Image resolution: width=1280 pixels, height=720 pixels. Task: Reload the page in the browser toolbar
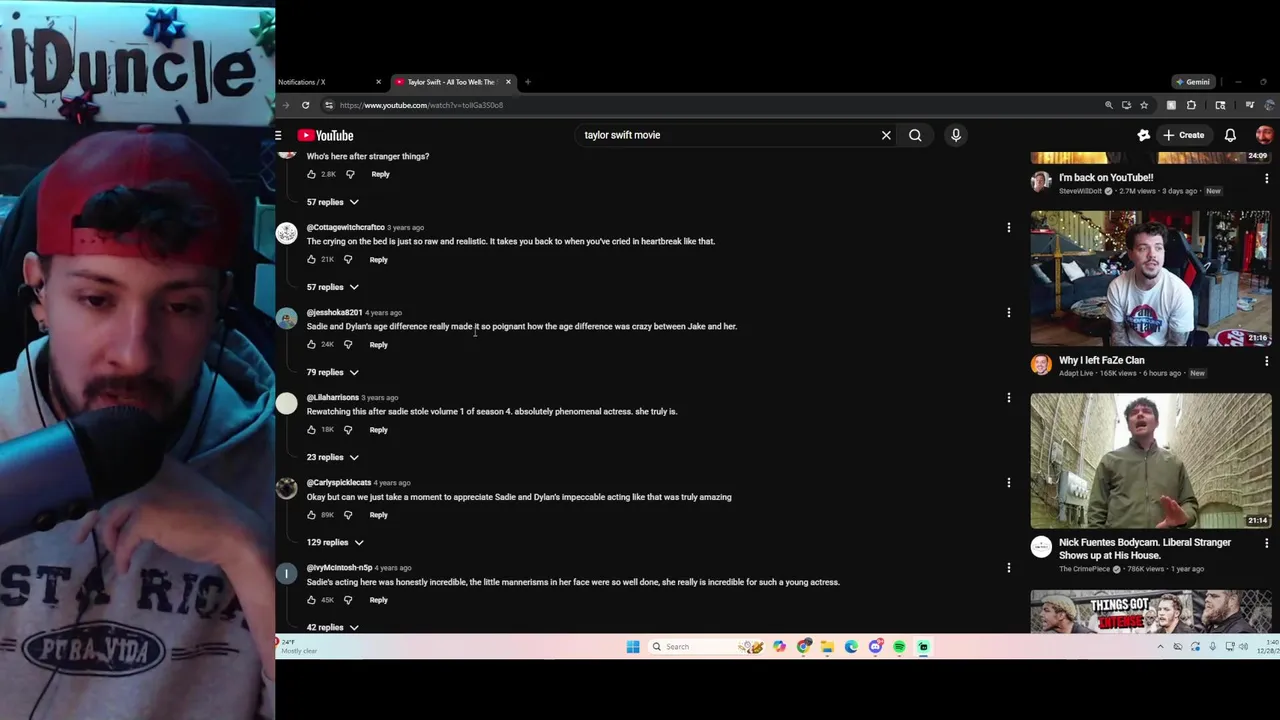point(306,105)
